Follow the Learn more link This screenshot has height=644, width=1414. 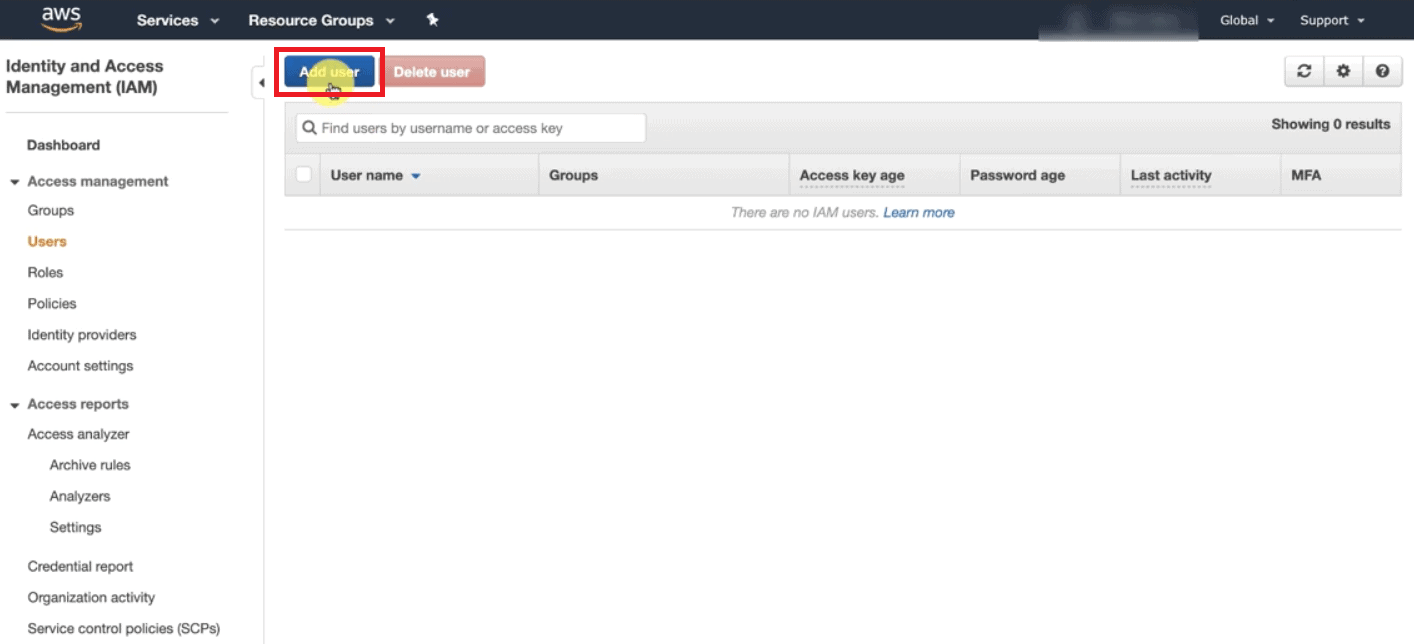[919, 213]
